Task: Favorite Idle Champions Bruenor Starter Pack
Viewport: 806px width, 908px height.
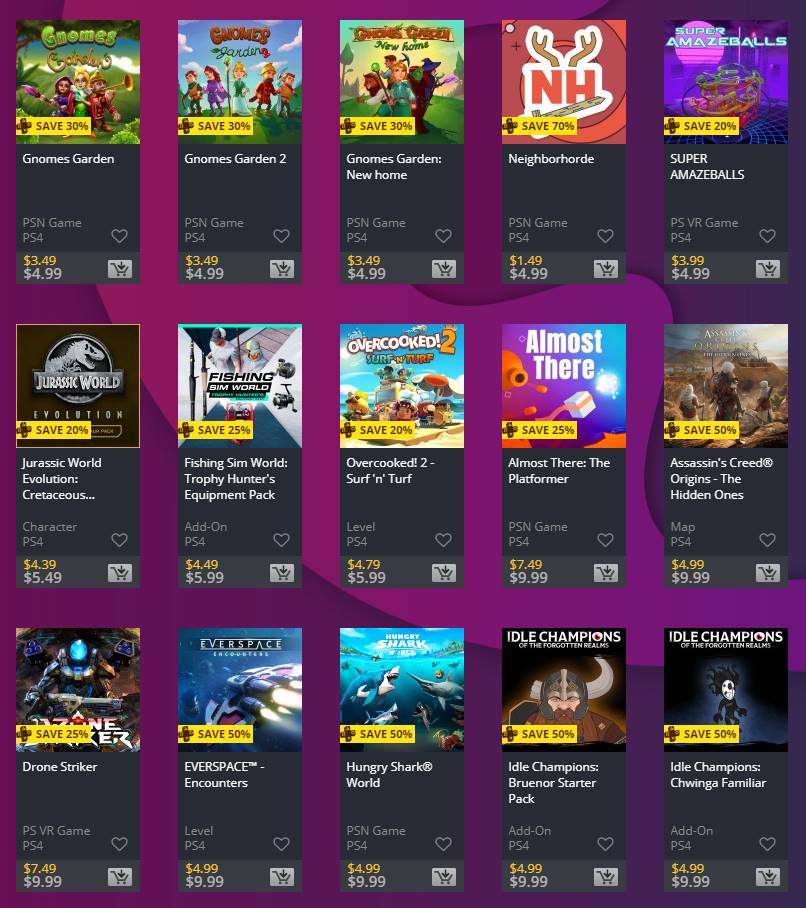Action: [x=605, y=844]
